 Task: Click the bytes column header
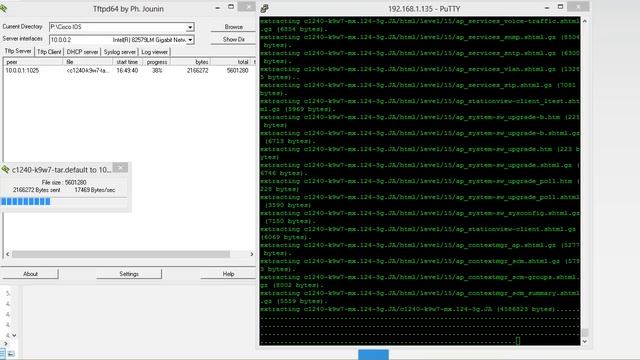[x=191, y=62]
